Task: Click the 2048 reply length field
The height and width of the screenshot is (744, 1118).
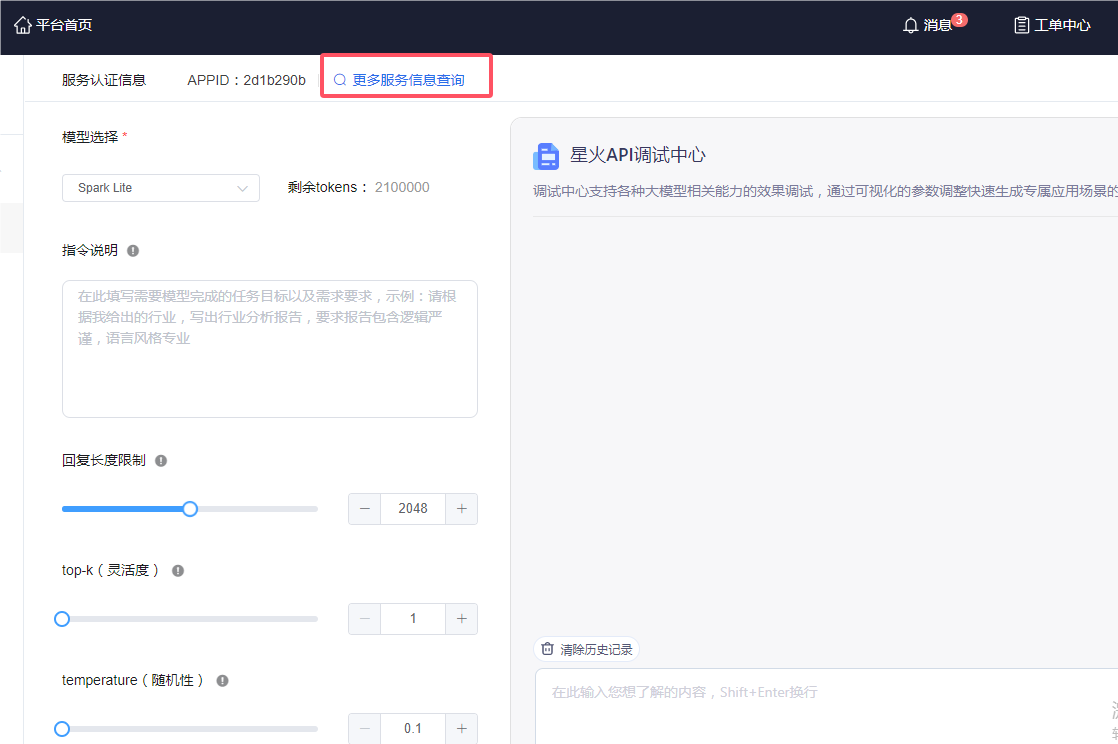Action: (413, 509)
